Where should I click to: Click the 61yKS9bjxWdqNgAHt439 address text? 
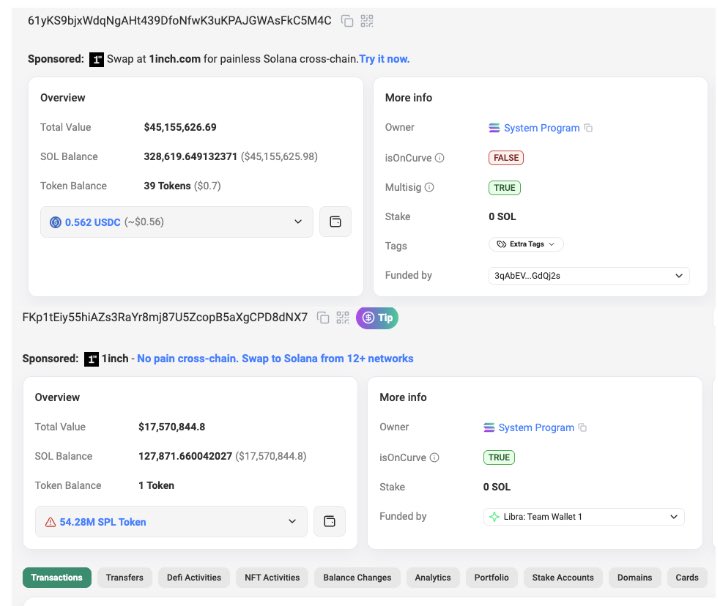180,21
